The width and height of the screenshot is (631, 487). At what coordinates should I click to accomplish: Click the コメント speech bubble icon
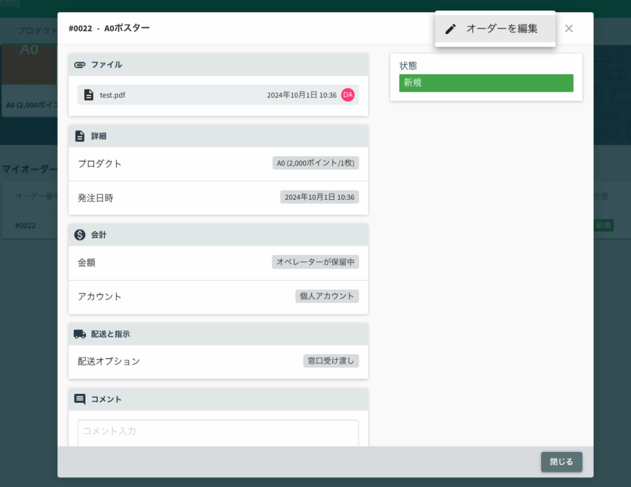pos(80,399)
